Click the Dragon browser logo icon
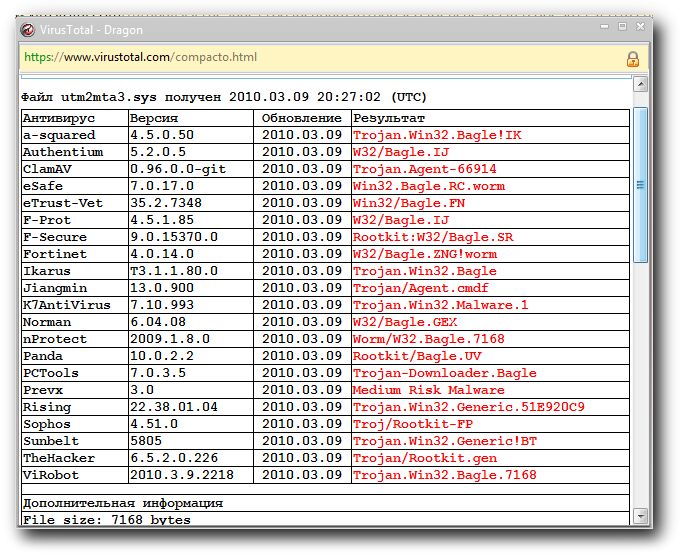 (x=28, y=30)
